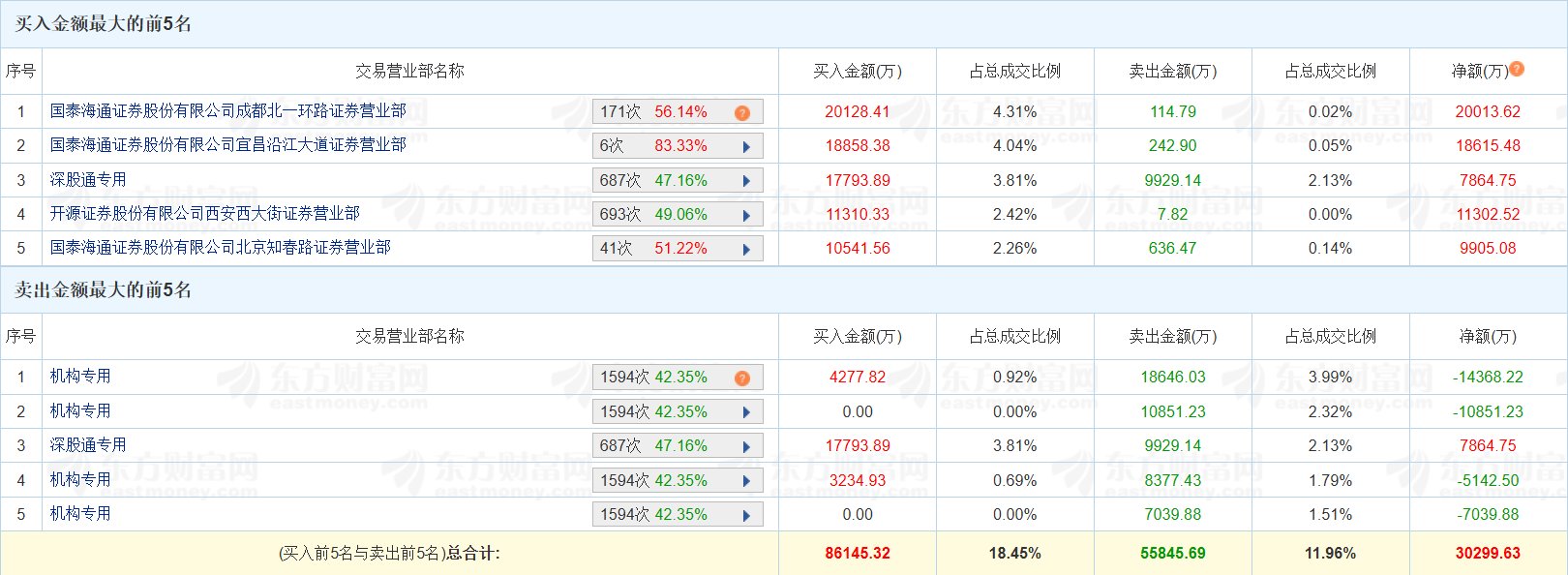Open the 开源证券 西安西大街证券营业部 link
Screen dimensions: 1568x575
205,214
